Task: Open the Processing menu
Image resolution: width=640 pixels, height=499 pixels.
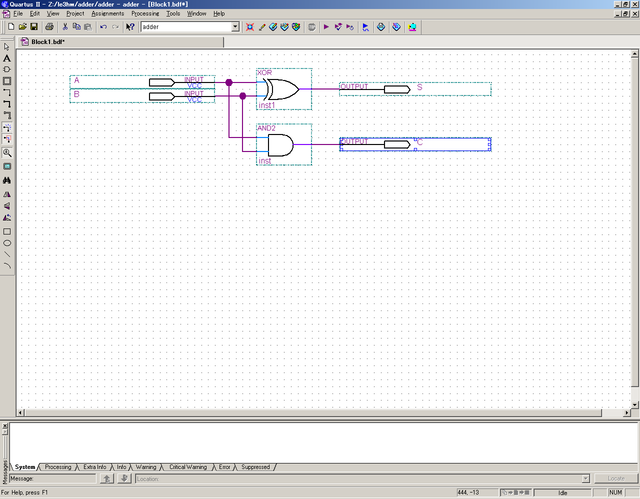Action: coord(145,13)
